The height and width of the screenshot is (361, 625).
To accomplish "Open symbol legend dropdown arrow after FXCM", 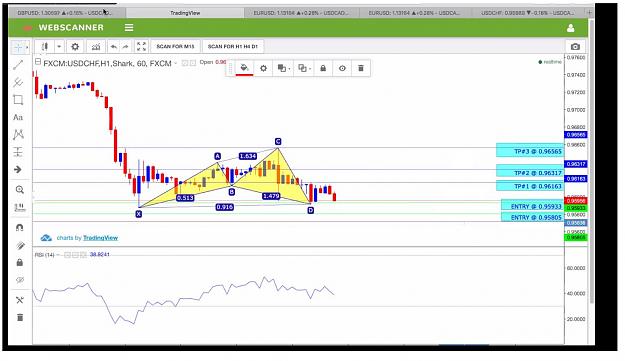I will [x=175, y=63].
